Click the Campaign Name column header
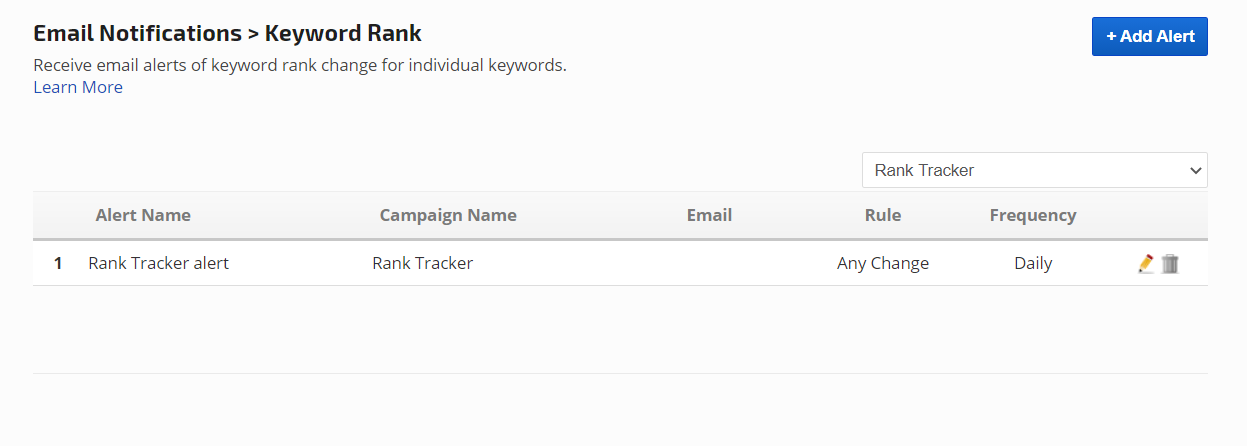This screenshot has width=1247, height=446. pos(448,215)
